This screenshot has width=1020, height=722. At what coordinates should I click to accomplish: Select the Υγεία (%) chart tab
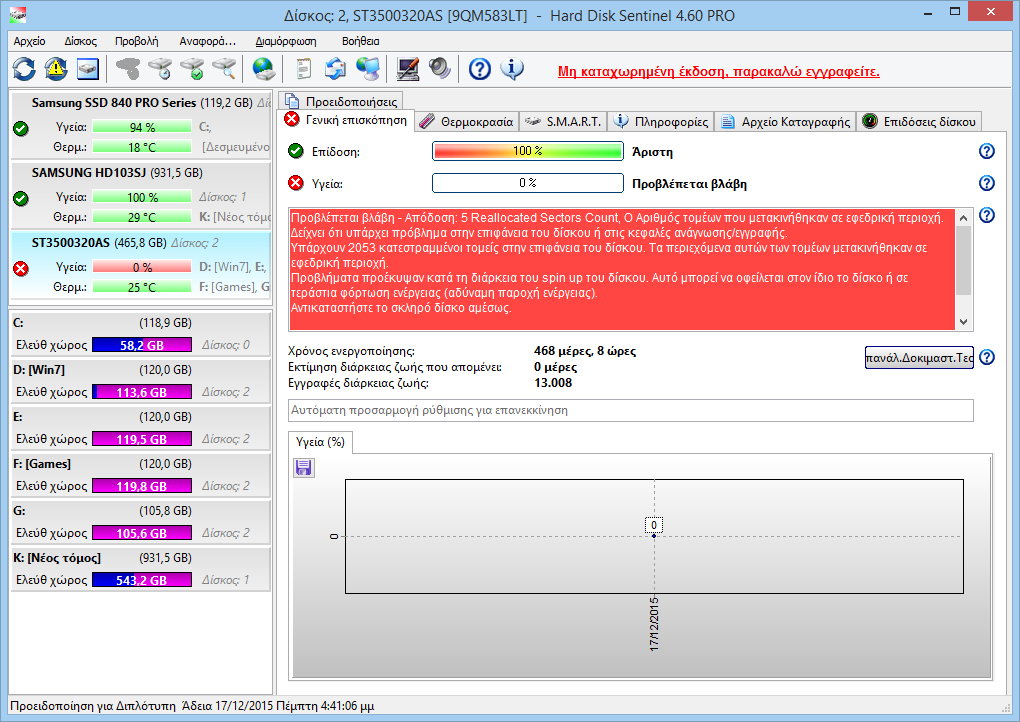tap(320, 442)
